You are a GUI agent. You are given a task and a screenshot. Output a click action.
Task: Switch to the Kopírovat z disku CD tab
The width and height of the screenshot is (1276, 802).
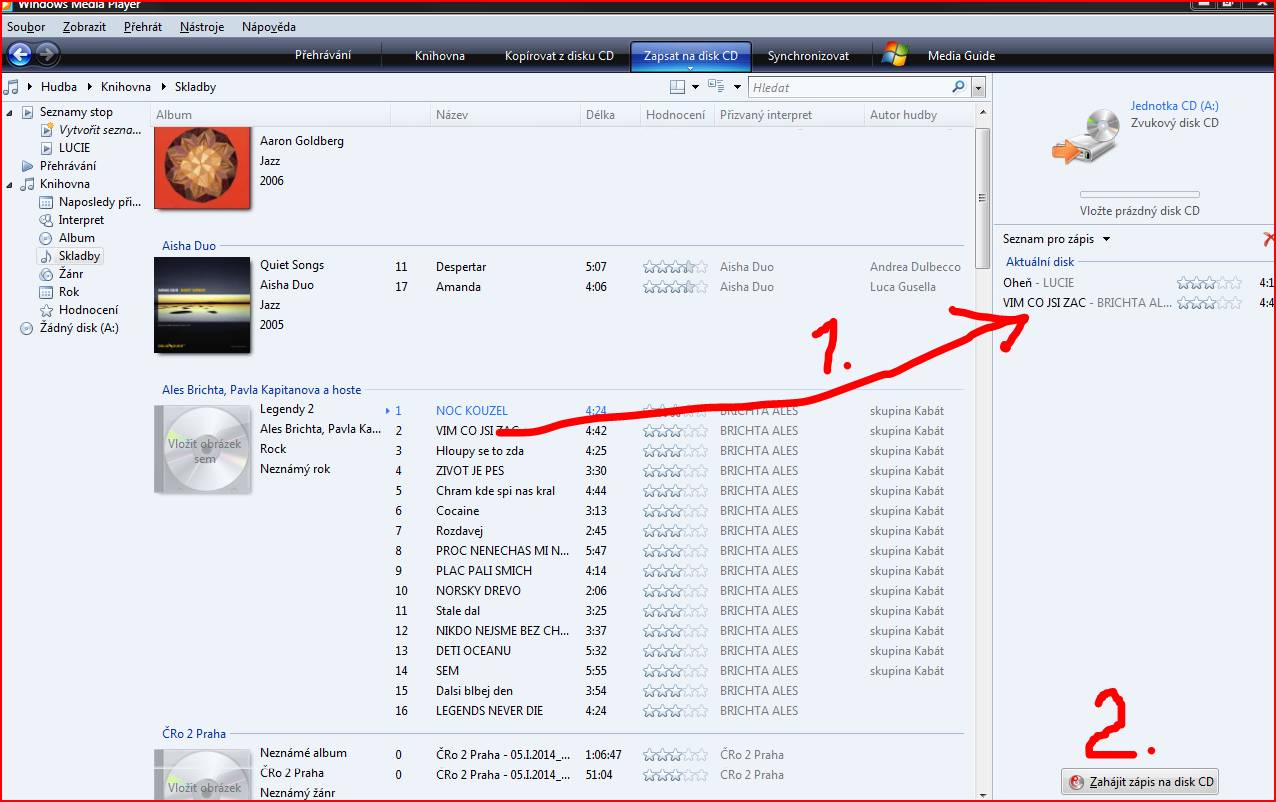click(x=559, y=56)
